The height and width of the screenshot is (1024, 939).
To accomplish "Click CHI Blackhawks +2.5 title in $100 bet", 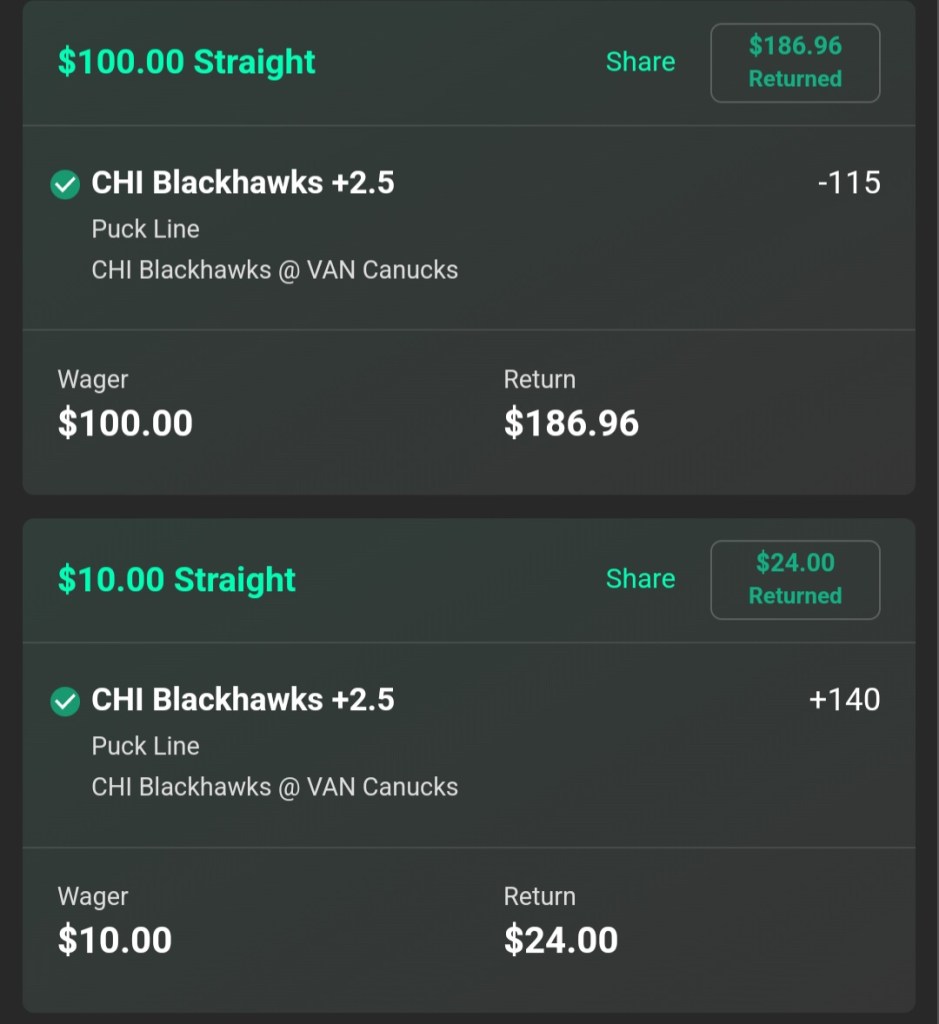I will click(x=243, y=183).
